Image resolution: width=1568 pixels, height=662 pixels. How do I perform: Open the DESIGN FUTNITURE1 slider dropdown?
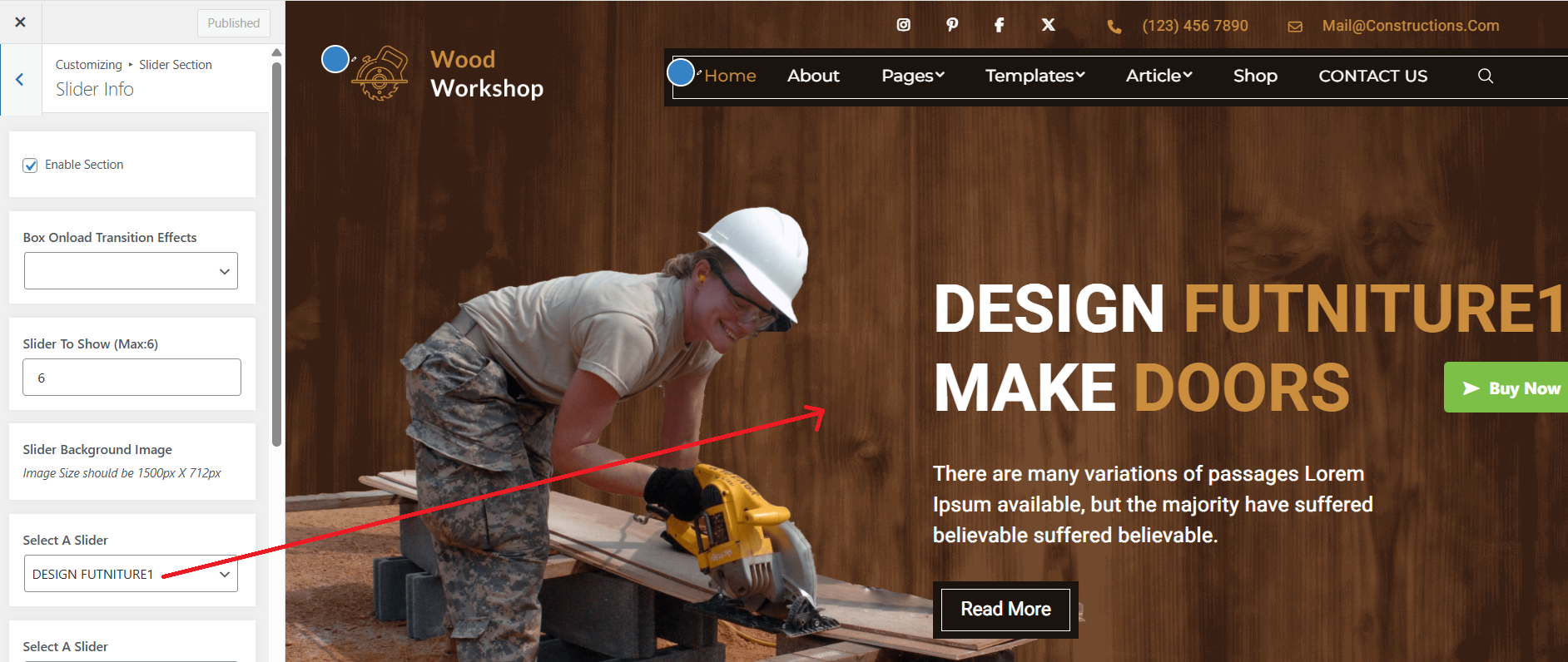[x=131, y=574]
